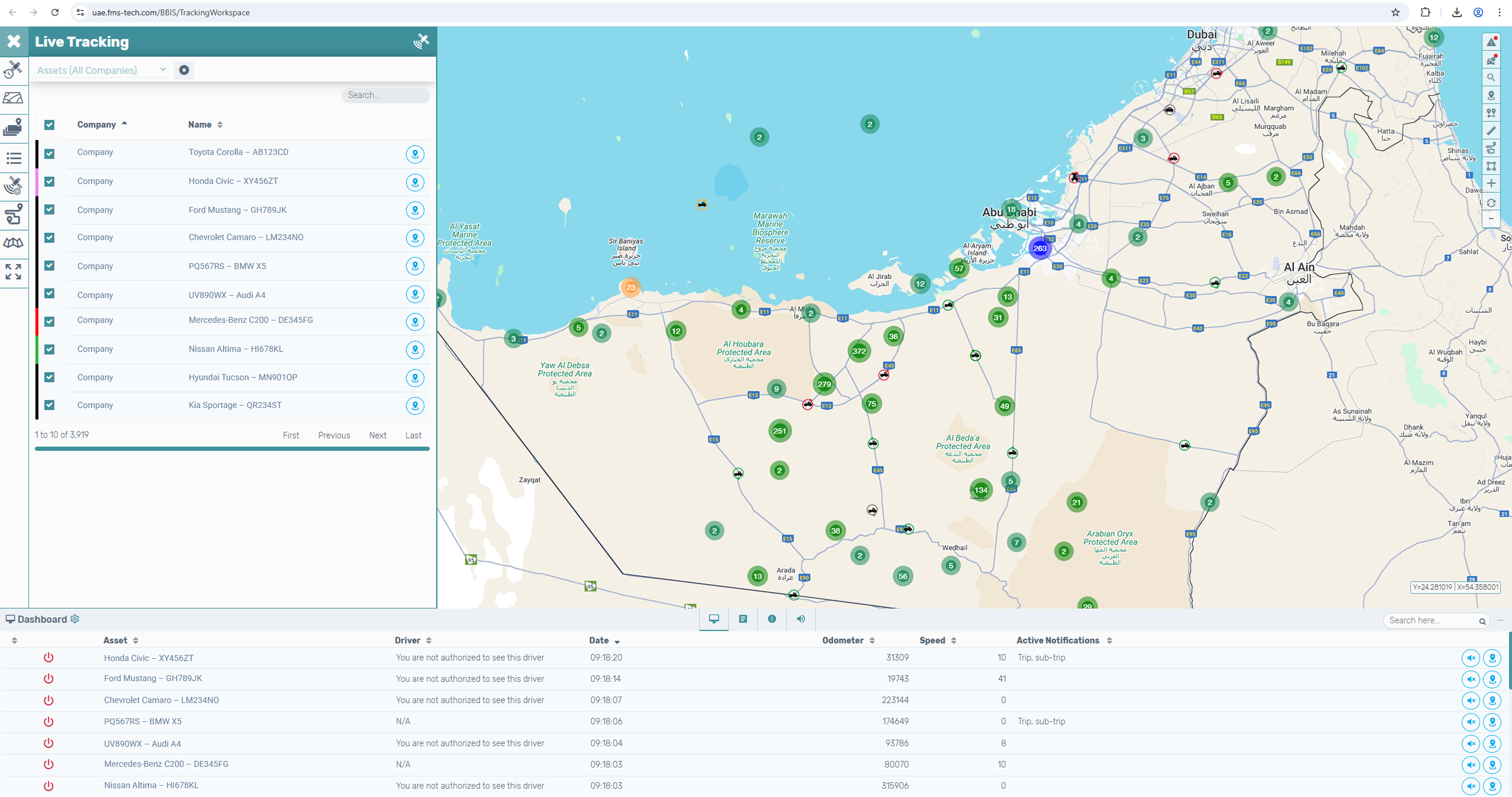1512x797 pixels.
Task: Uncheck the Honda Civic – XY456ZT checkbox
Action: (x=50, y=182)
